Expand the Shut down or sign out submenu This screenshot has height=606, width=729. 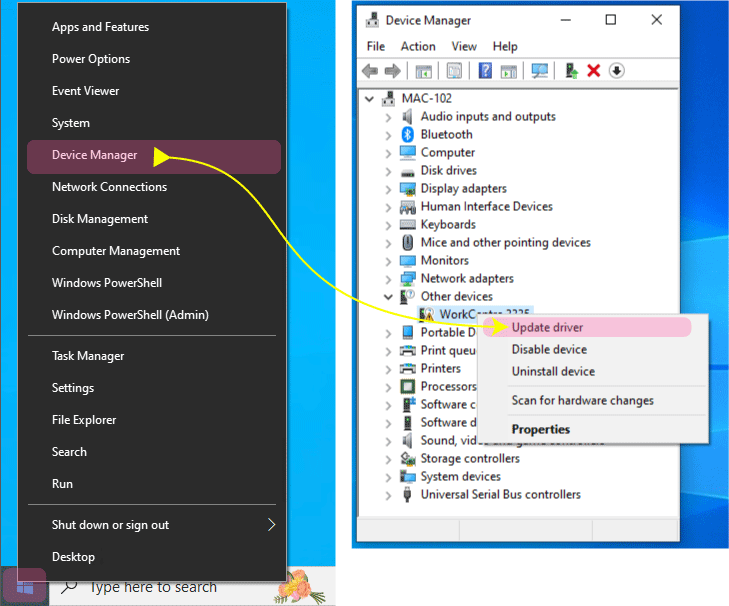pos(271,525)
